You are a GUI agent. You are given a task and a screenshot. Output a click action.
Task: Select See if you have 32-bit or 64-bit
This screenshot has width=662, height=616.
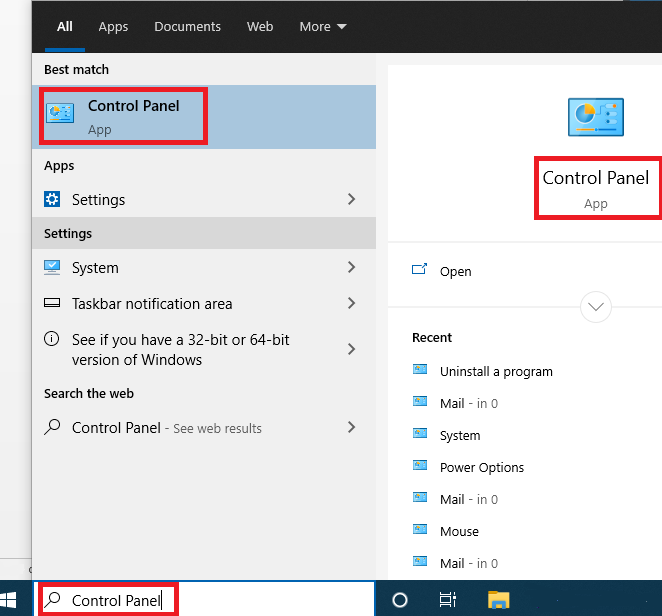point(180,350)
